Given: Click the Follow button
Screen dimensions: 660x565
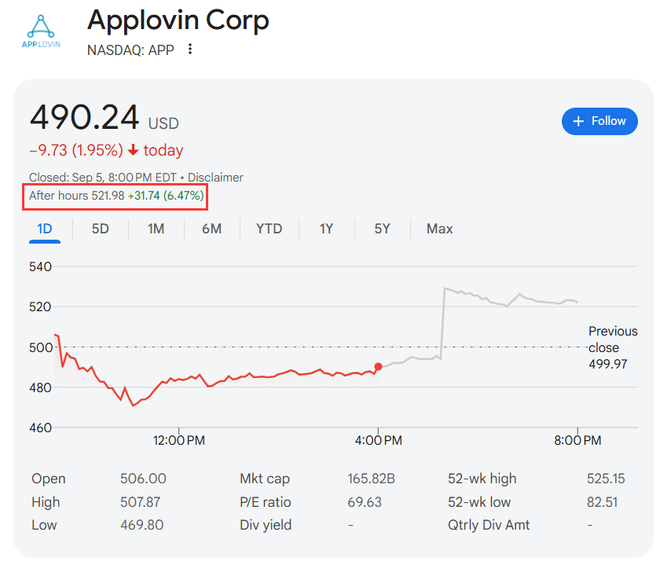Looking at the screenshot, I should tap(599, 121).
